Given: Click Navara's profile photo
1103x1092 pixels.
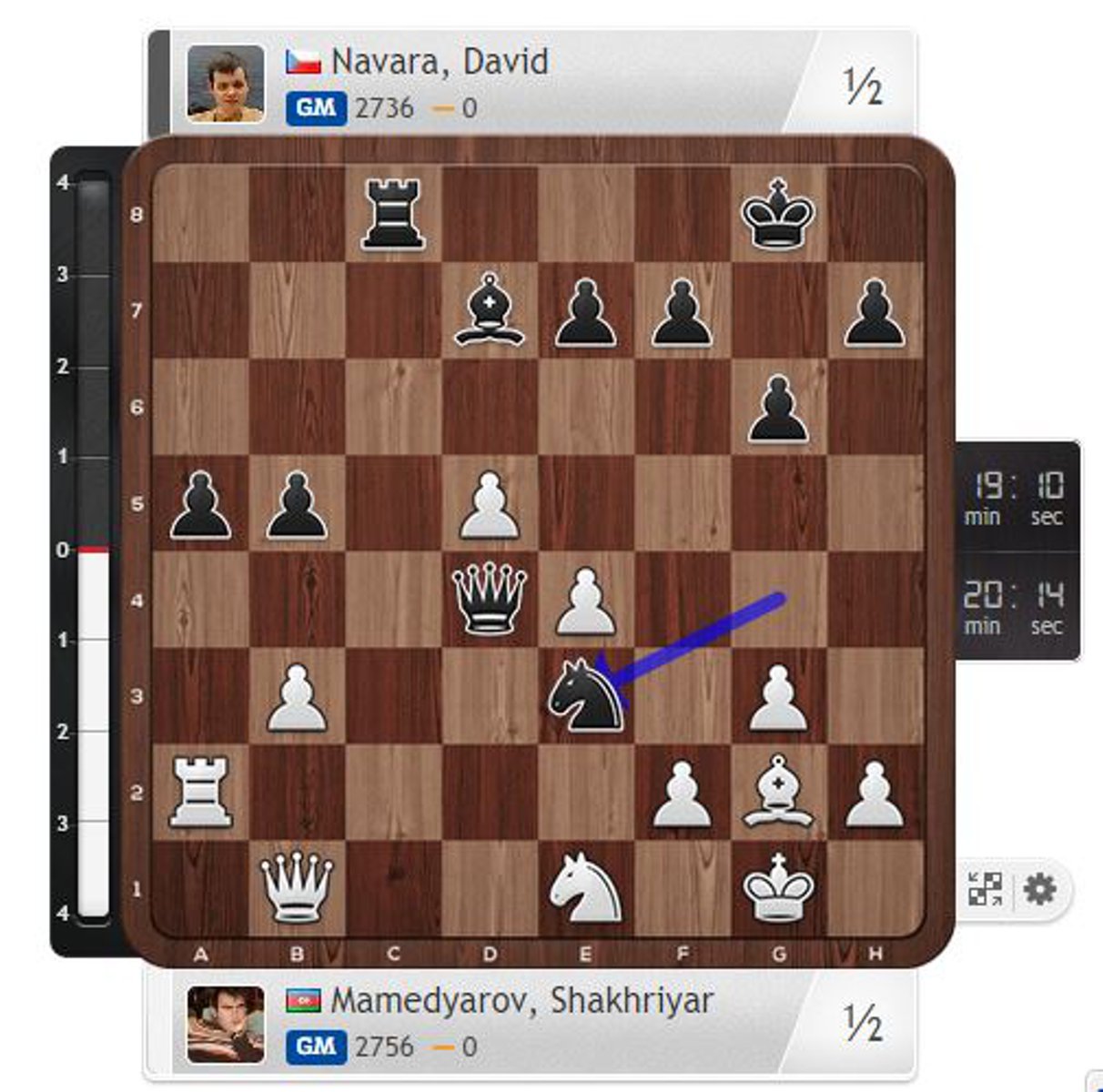Looking at the screenshot, I should [x=226, y=85].
